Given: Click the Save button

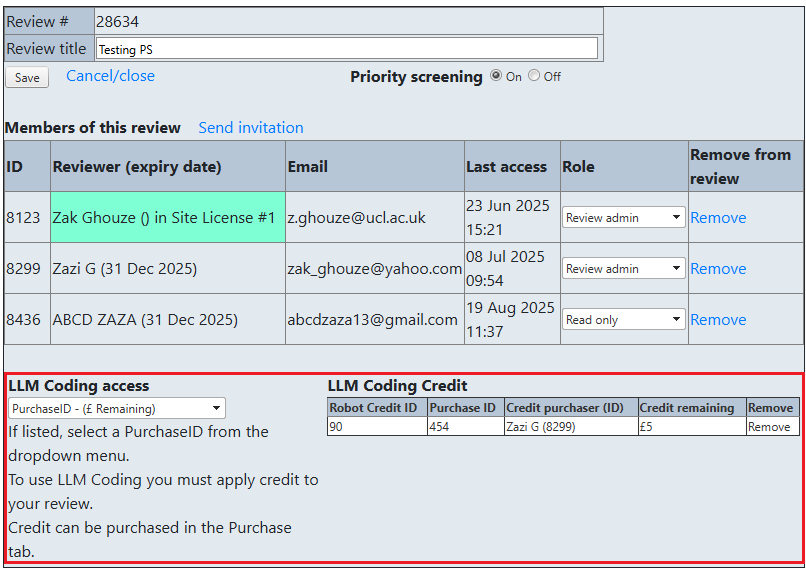Looking at the screenshot, I should 27,78.
